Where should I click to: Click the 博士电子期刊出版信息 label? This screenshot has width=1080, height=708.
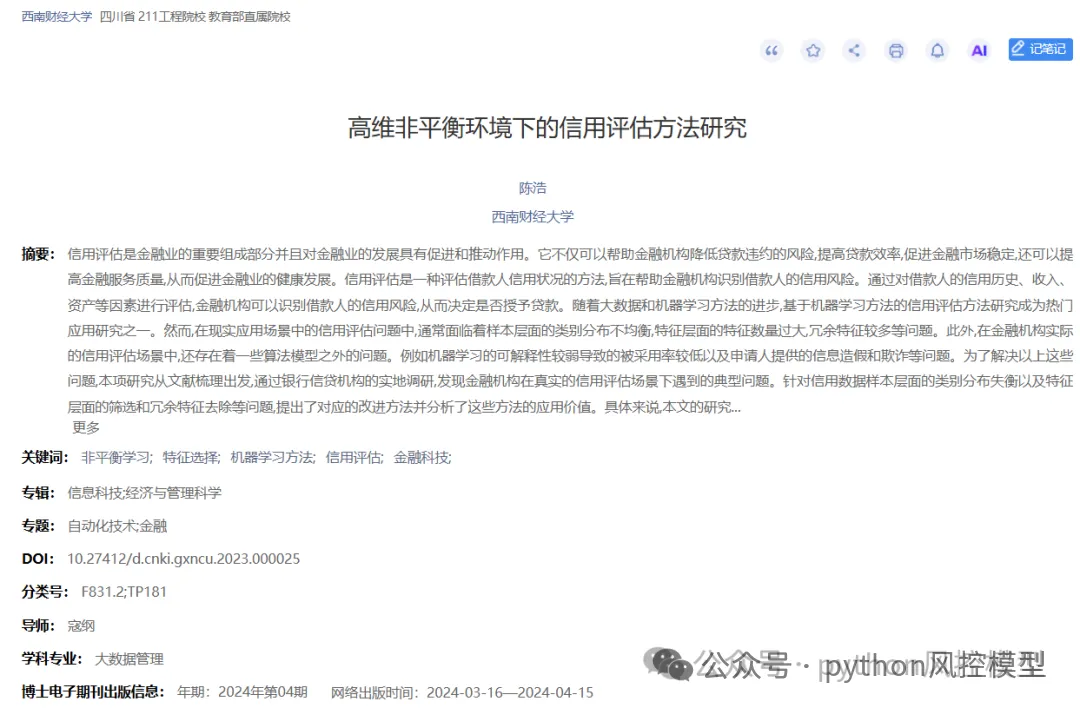pyautogui.click(x=93, y=691)
